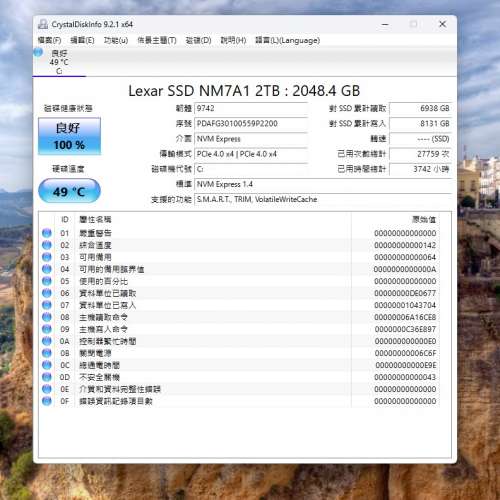Select raw value 000000000000A row
Screen dimensions: 500x500
405,269
